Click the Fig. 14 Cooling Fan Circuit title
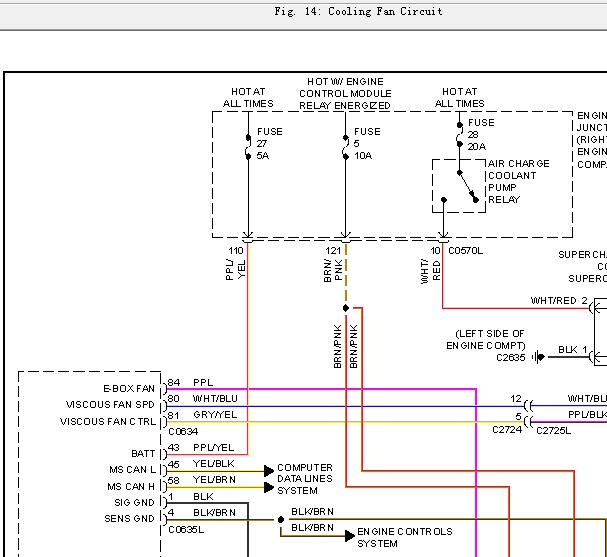The image size is (607, 557). click(x=358, y=11)
